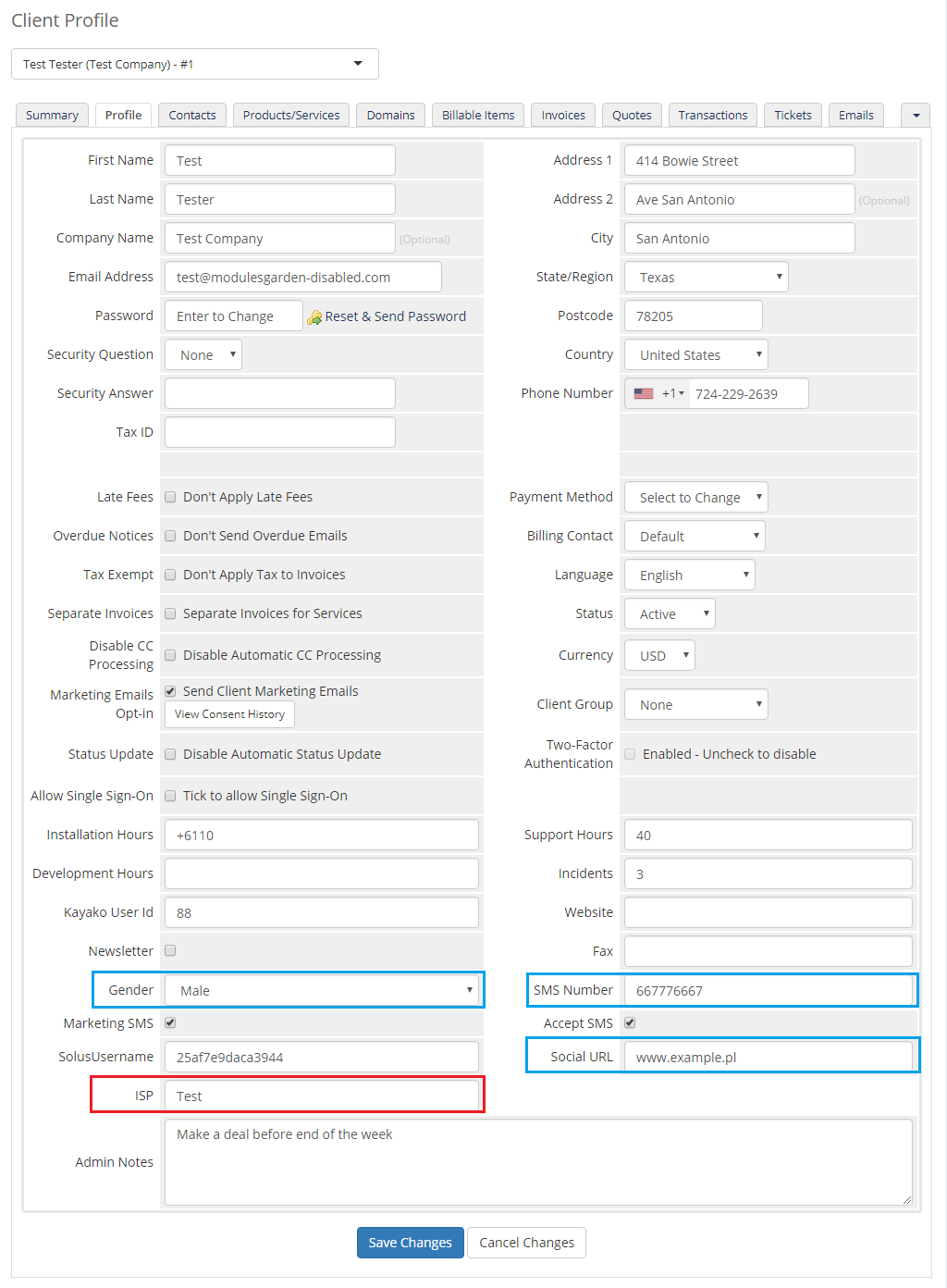Image resolution: width=947 pixels, height=1288 pixels.
Task: Tick to allow Single Sign-On
Action: tap(170, 796)
